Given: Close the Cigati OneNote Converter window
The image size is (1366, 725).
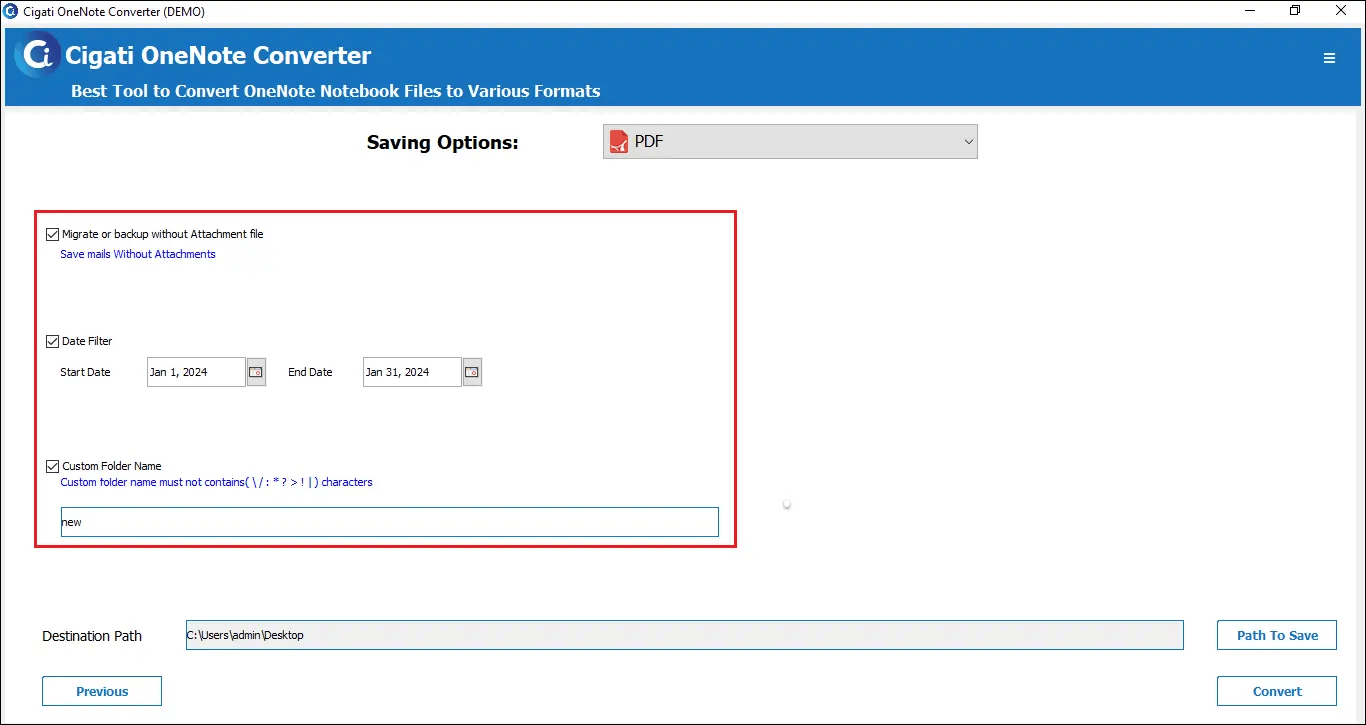Looking at the screenshot, I should (1342, 10).
